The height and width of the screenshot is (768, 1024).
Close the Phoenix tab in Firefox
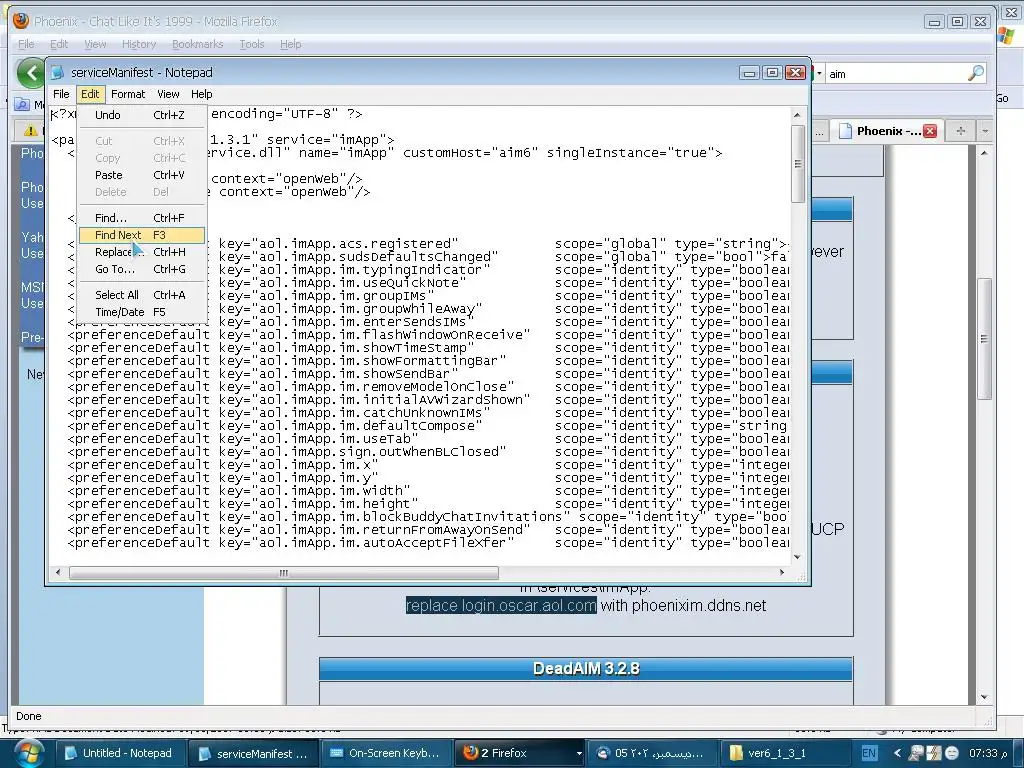pyautogui.click(x=930, y=131)
